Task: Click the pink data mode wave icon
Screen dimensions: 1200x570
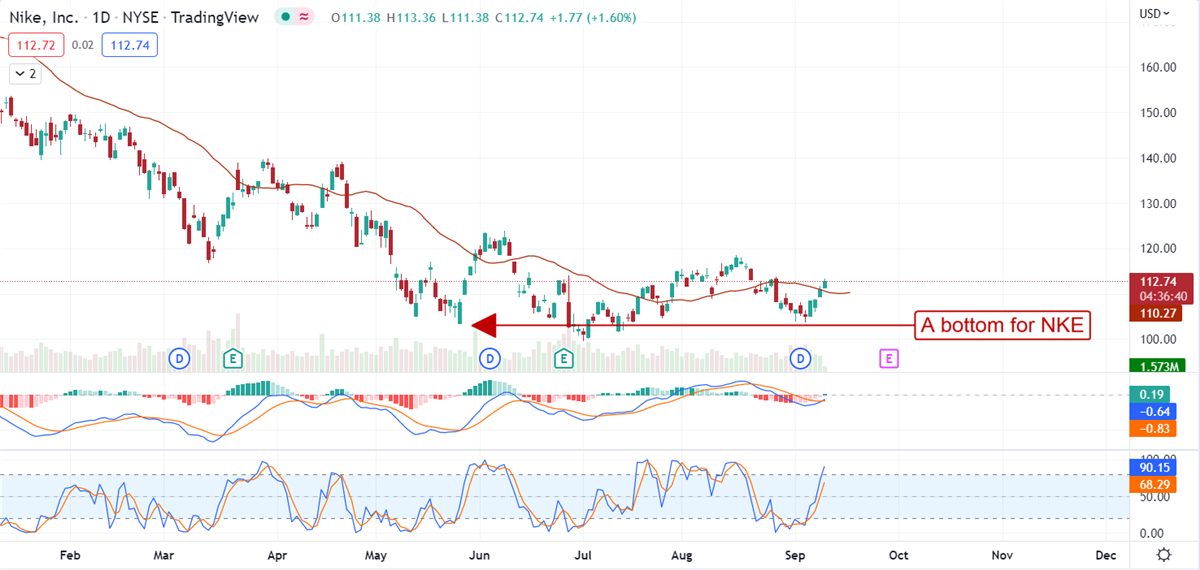Action: pyautogui.click(x=304, y=17)
